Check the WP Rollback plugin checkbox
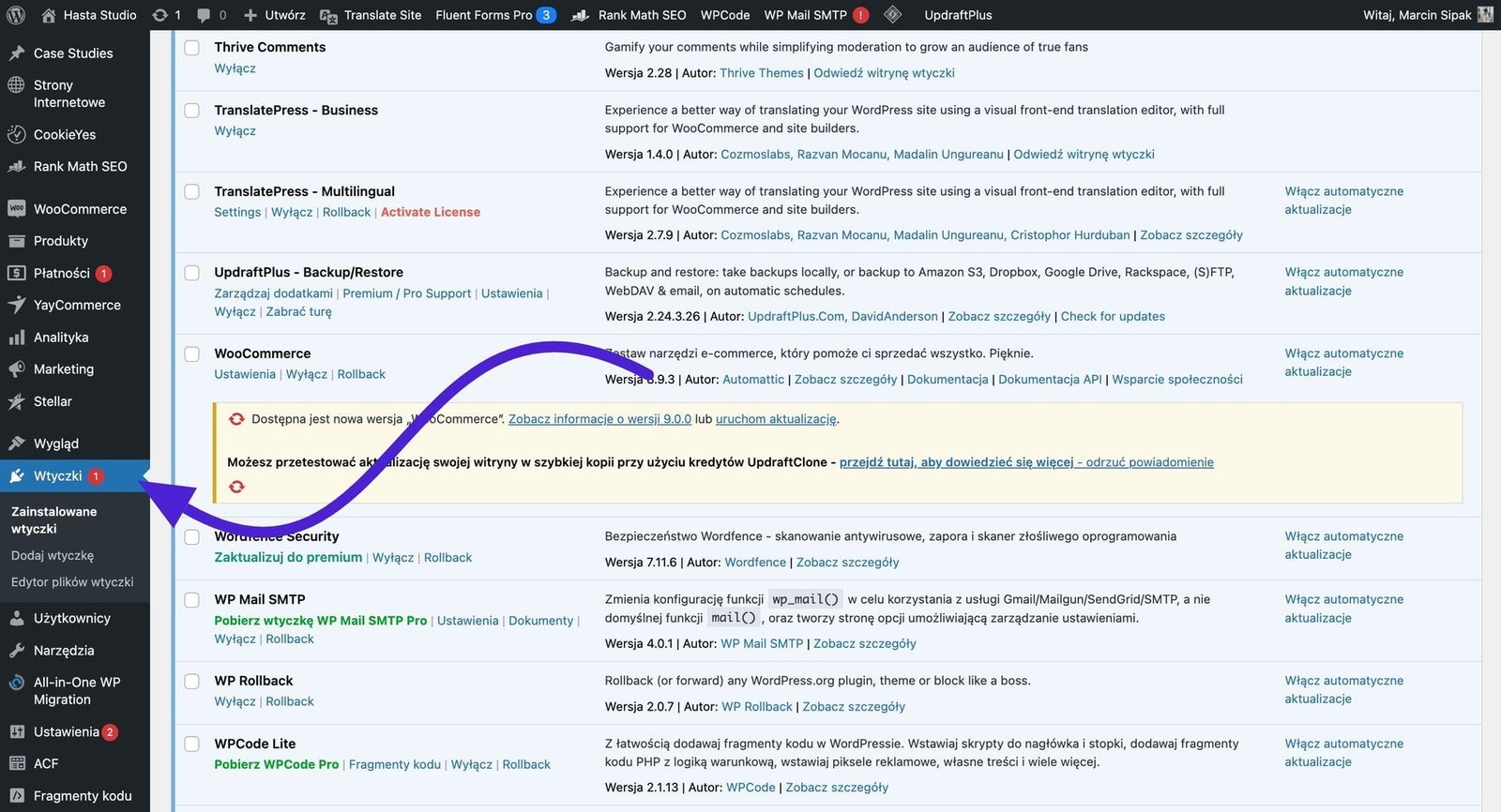Screen dimensions: 1501x812 point(192,682)
